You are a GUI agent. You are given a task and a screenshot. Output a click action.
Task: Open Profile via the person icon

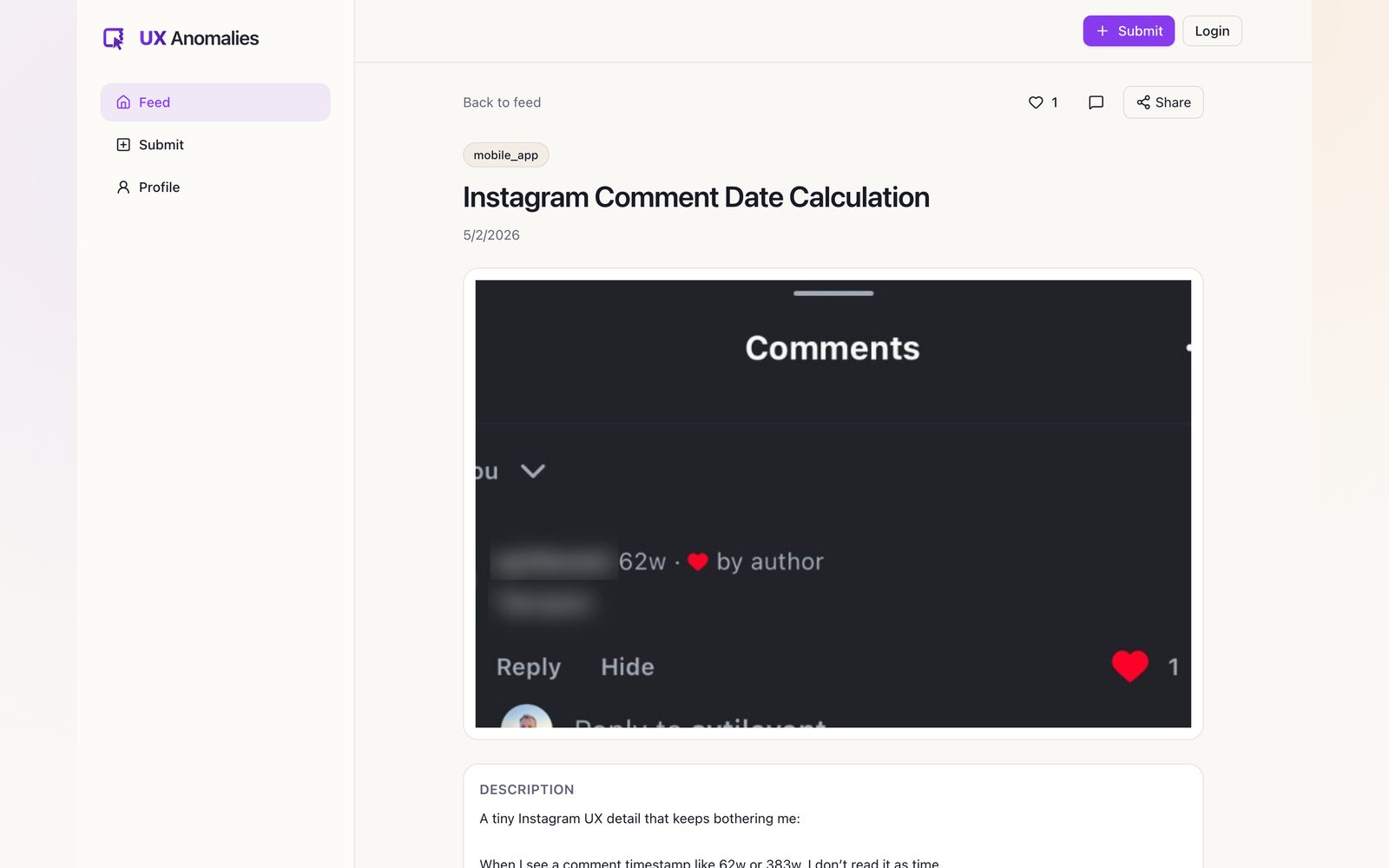(x=123, y=187)
